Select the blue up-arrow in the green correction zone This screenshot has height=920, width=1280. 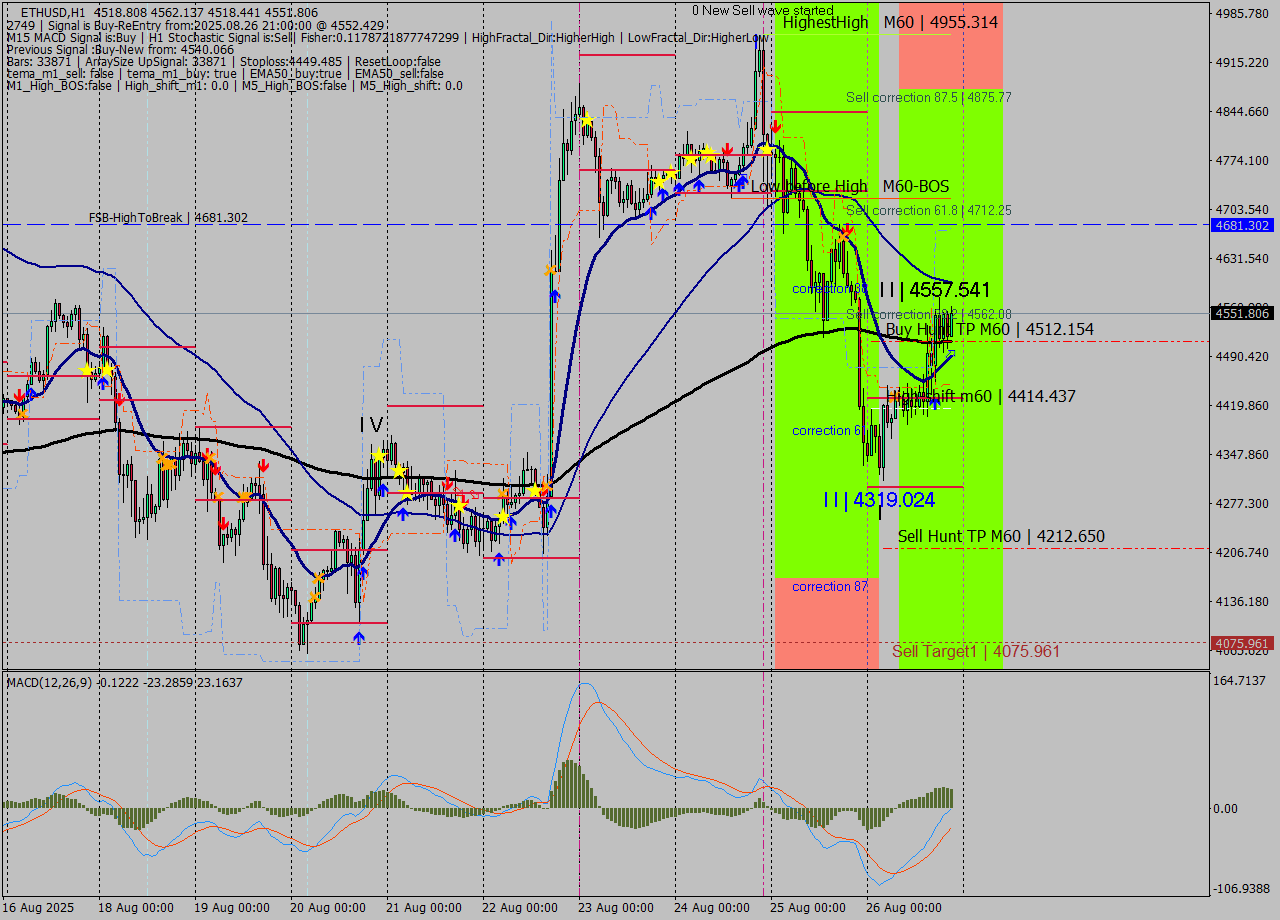934,402
